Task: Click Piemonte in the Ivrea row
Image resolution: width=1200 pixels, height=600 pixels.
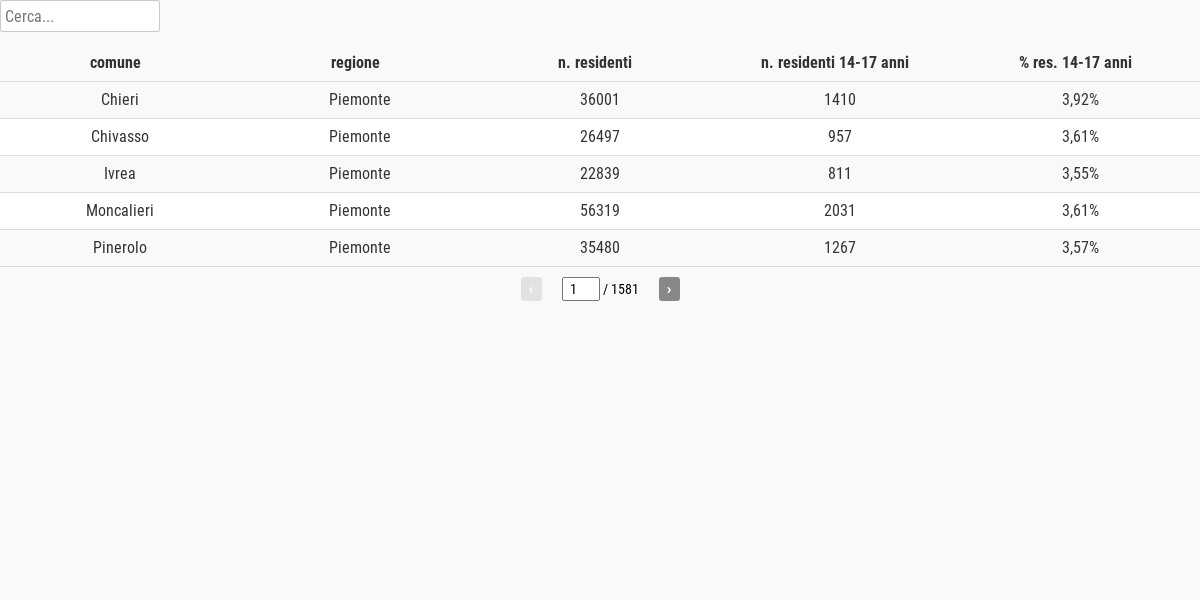Action: point(360,174)
